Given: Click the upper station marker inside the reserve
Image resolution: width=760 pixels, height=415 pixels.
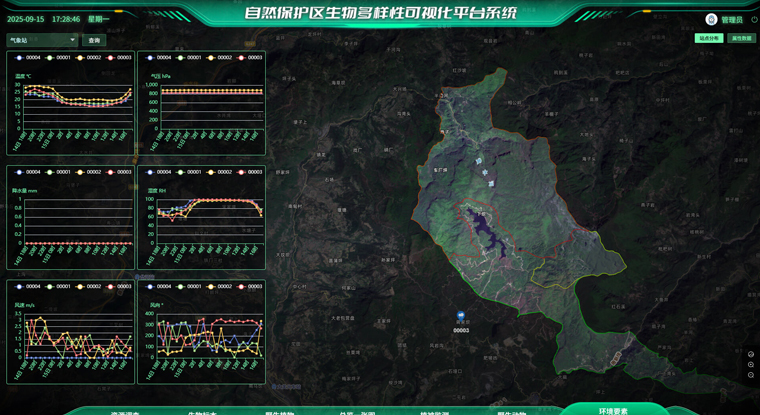Looking at the screenshot, I should (479, 160).
